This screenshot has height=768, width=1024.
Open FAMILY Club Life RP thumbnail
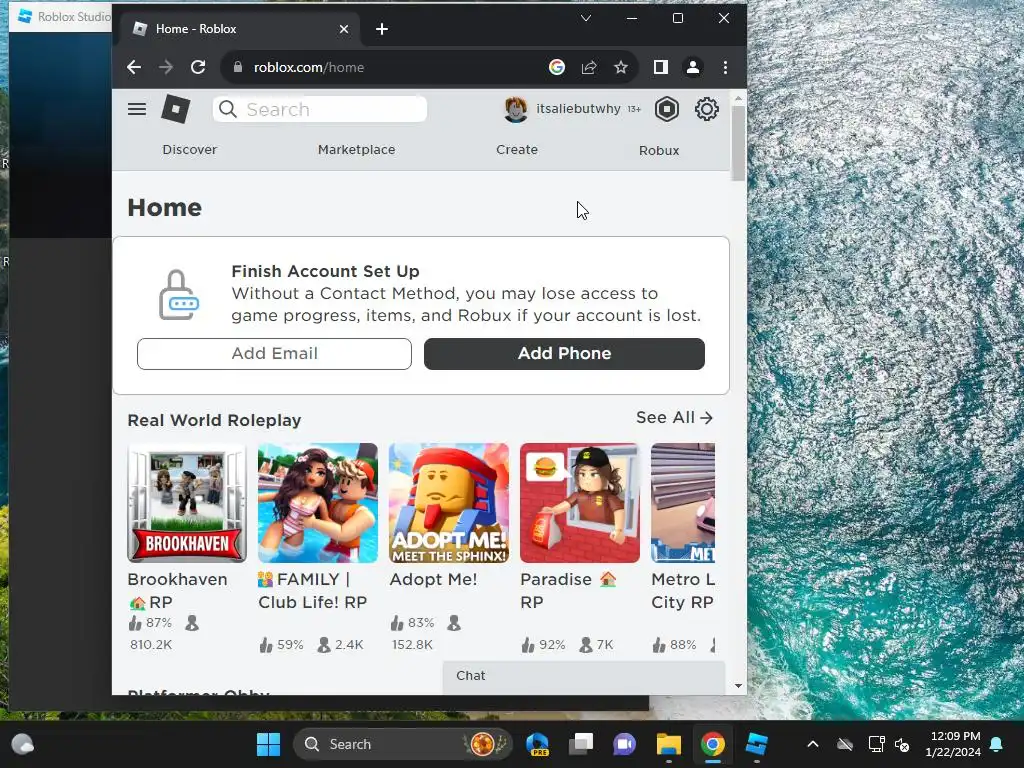click(x=318, y=503)
